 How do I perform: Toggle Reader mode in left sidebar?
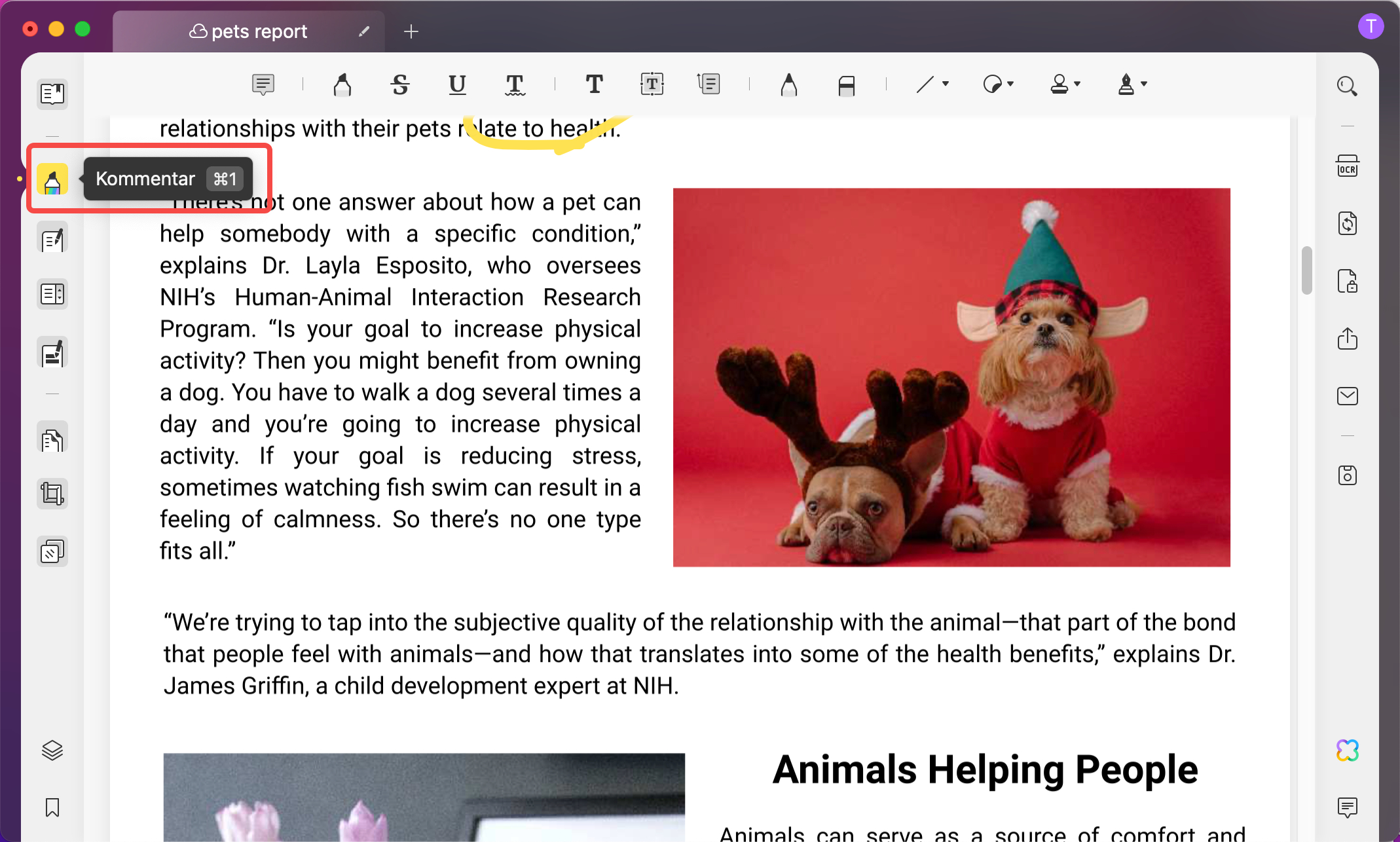tap(52, 94)
